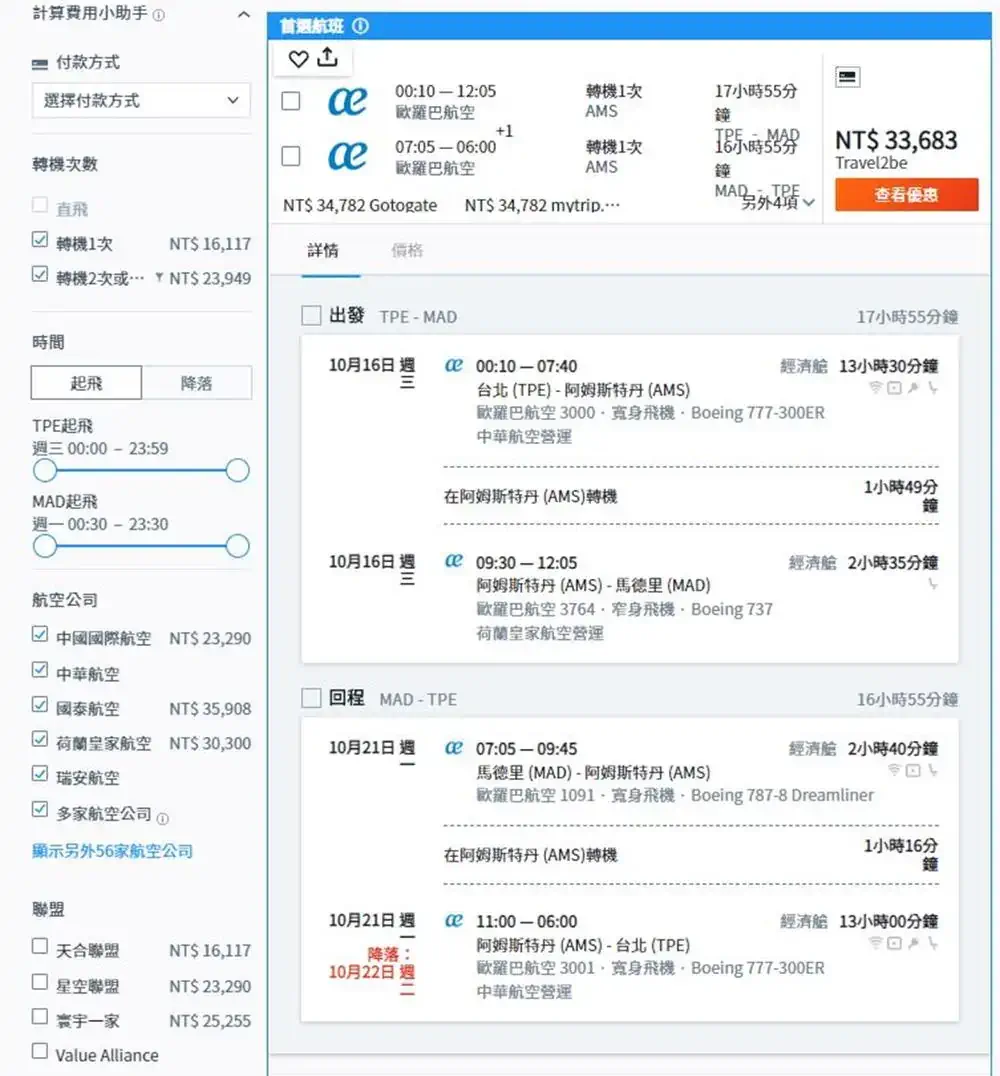Image resolution: width=1000 pixels, height=1076 pixels.
Task: Click the small airline logo beside 11:00 — 06:00
Action: pos(454,920)
